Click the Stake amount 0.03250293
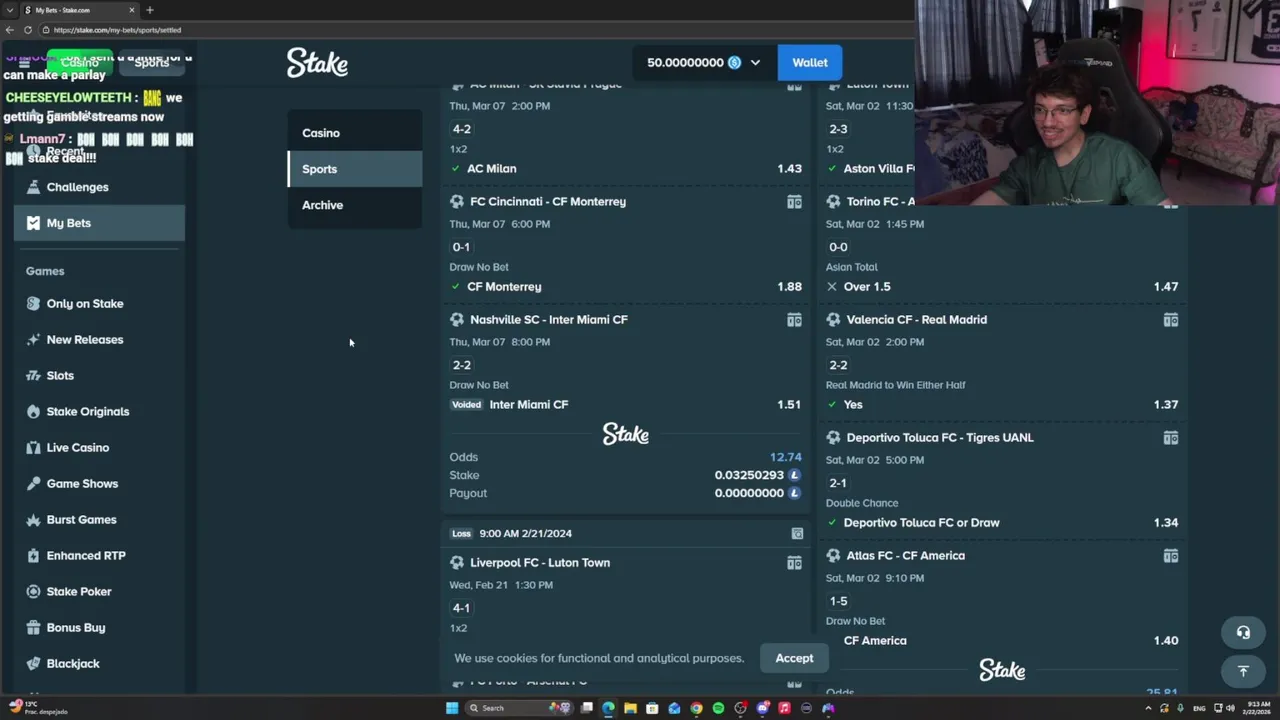This screenshot has height=720, width=1280. pos(750,475)
